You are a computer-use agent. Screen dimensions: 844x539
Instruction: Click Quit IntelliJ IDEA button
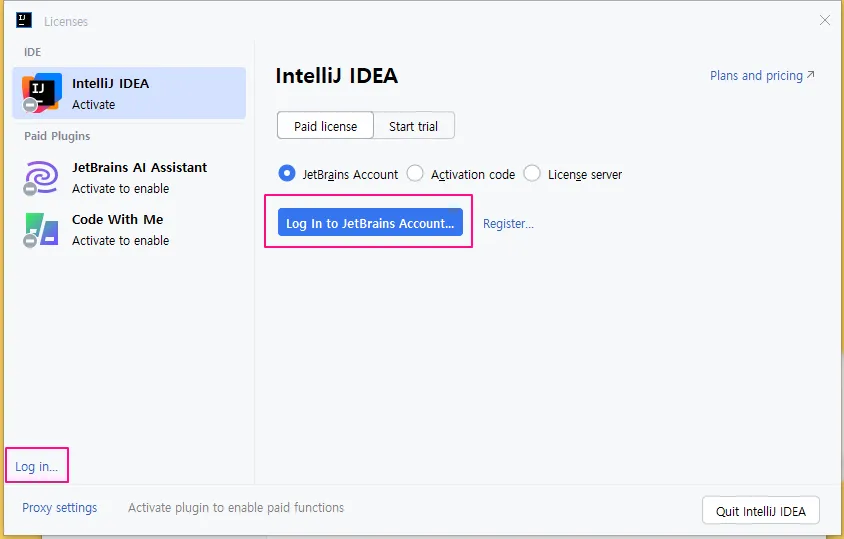761,510
